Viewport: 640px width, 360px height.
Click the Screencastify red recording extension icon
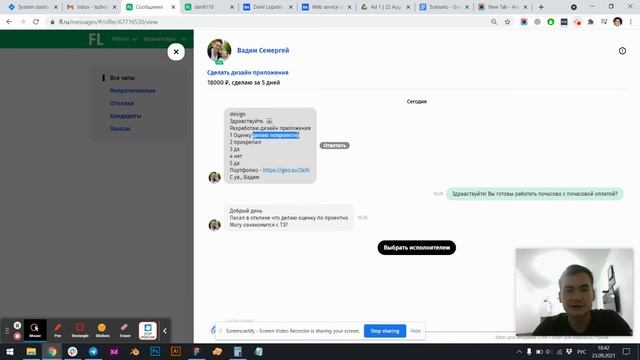tap(577, 22)
